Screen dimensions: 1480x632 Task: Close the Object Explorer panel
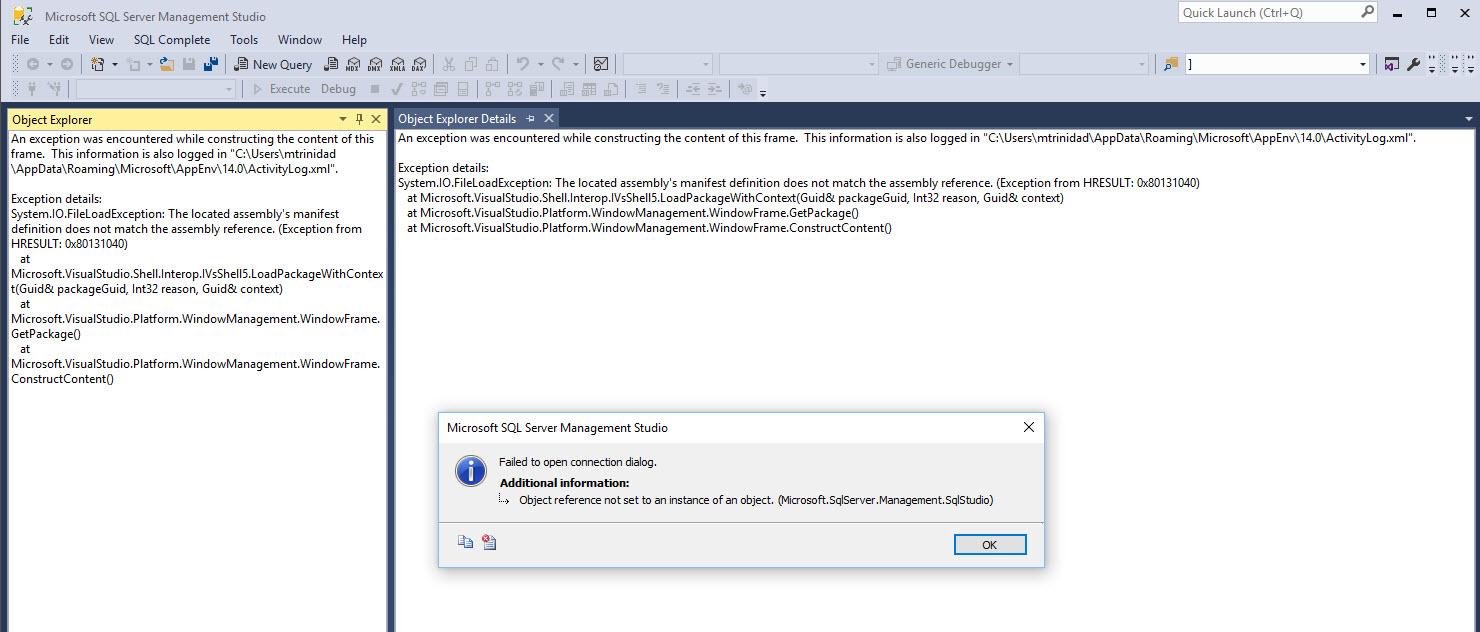coord(376,119)
